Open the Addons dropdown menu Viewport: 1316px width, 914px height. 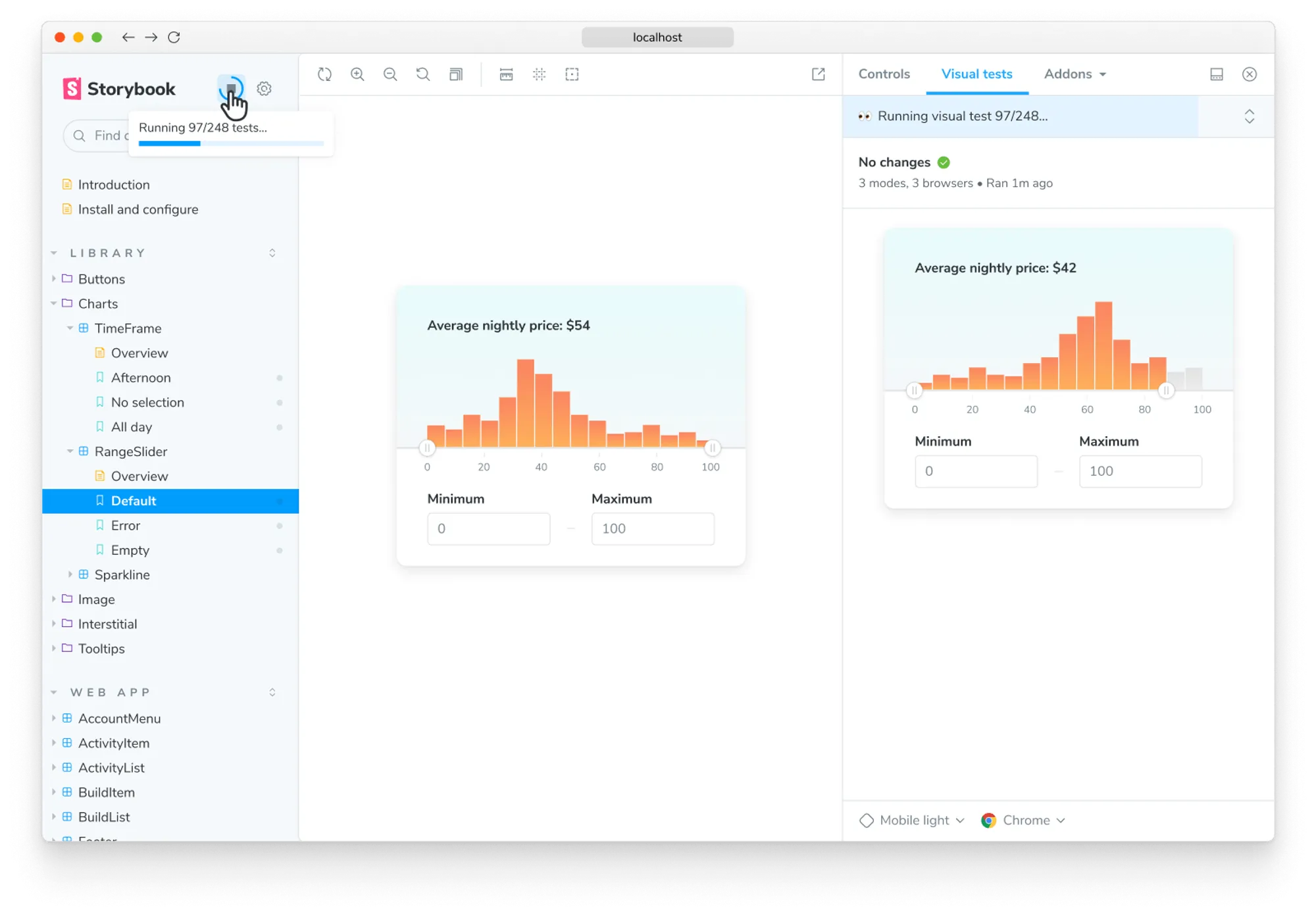pyautogui.click(x=1075, y=74)
